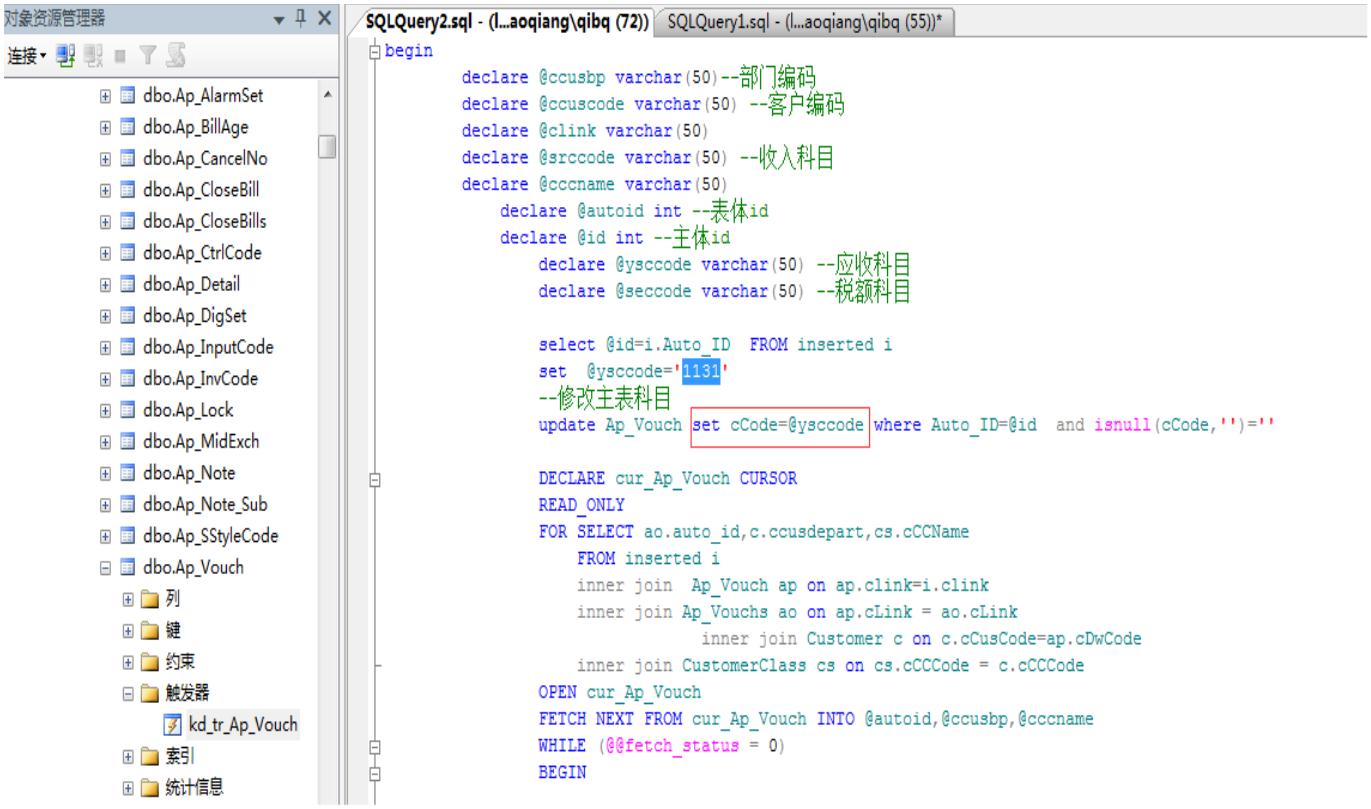Expand the 索引 folder
The width and height of the screenshot is (1371, 809).
click(x=128, y=755)
